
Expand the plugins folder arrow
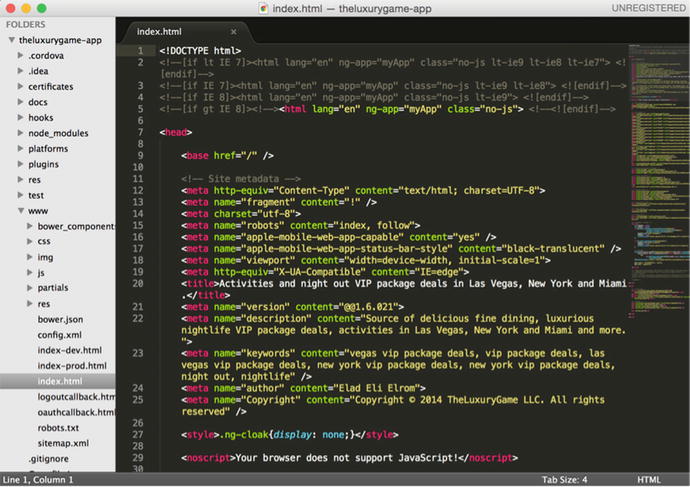click(20, 164)
